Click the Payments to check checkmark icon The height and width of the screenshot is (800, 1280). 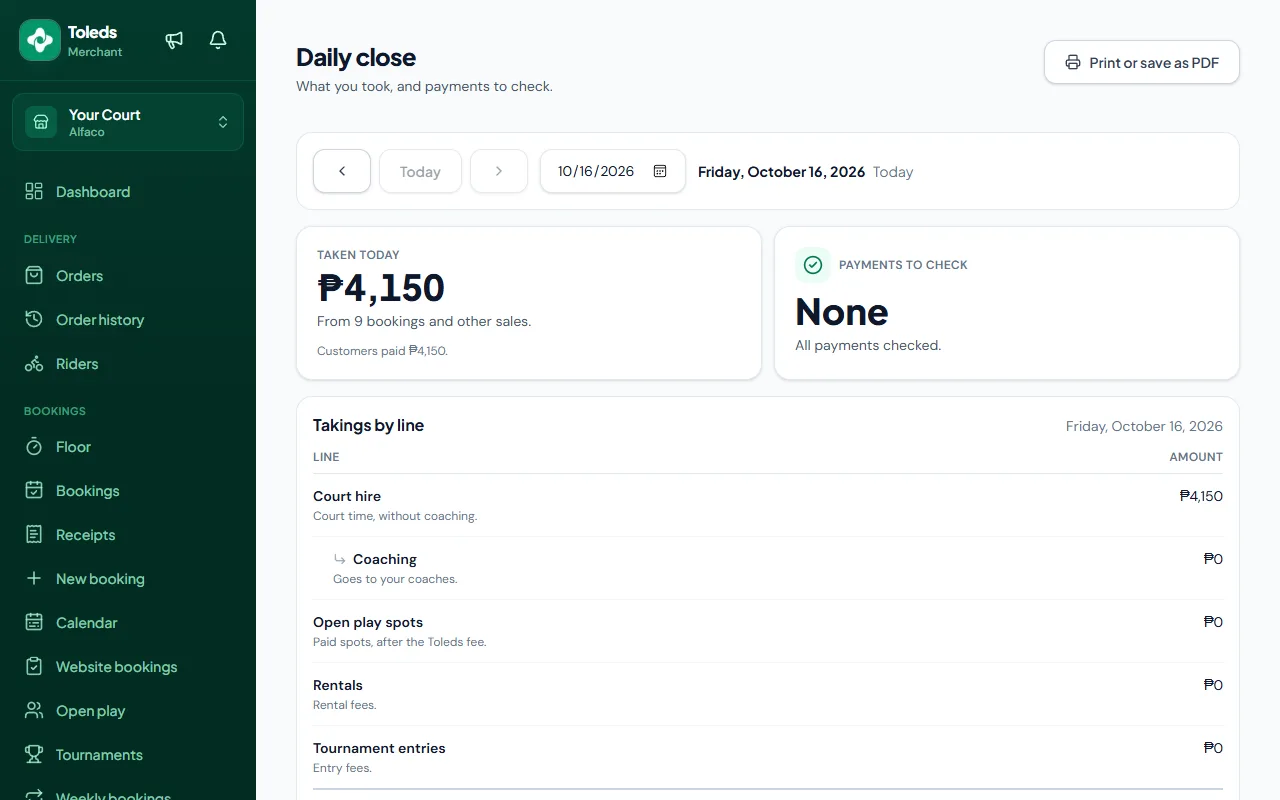(x=813, y=265)
